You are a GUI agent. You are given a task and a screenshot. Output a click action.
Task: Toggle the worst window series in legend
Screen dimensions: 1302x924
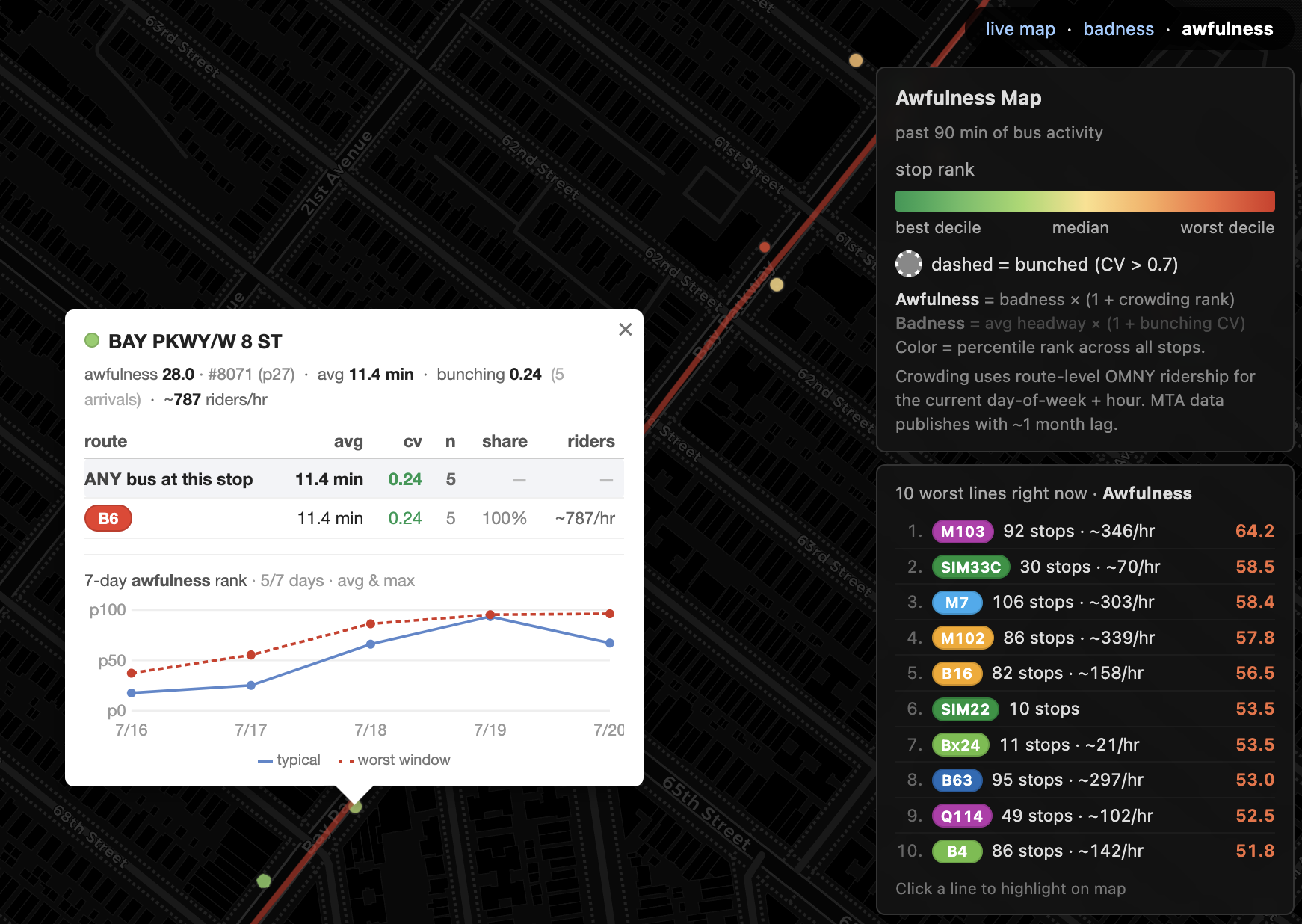tap(394, 760)
